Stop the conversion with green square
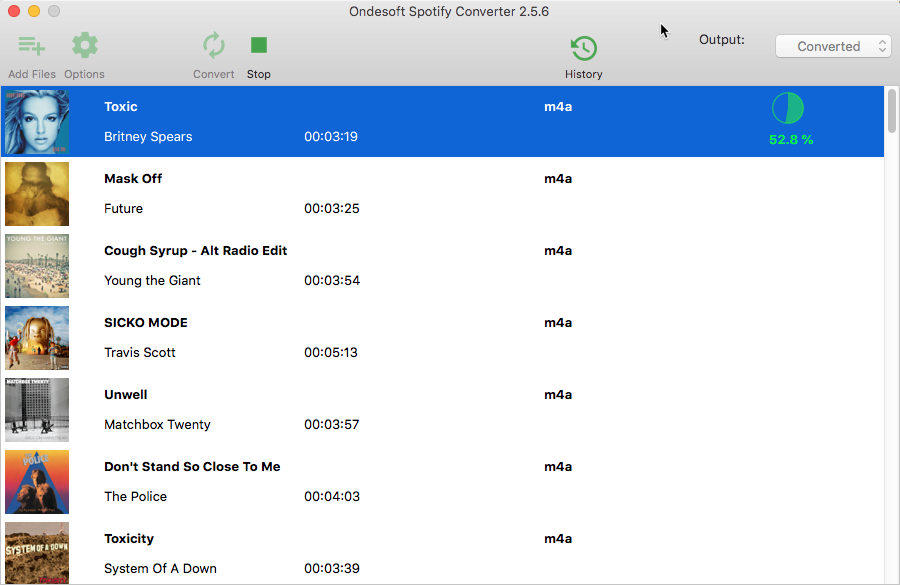 pyautogui.click(x=259, y=45)
